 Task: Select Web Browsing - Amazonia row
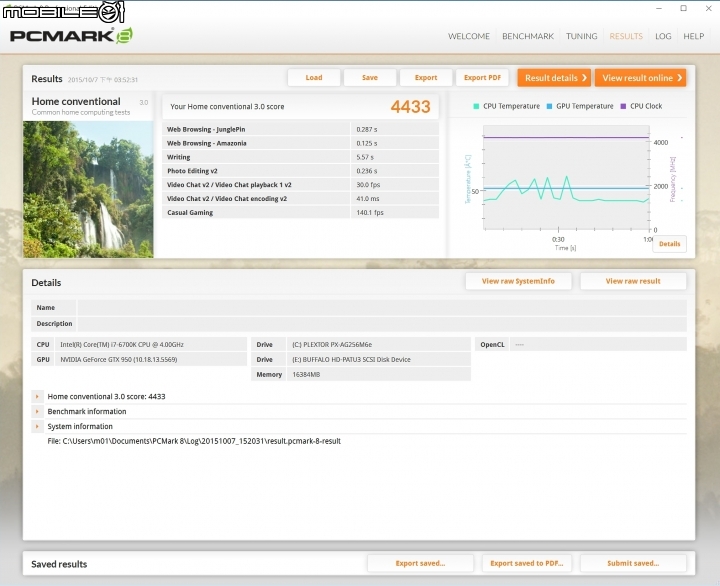click(300, 143)
